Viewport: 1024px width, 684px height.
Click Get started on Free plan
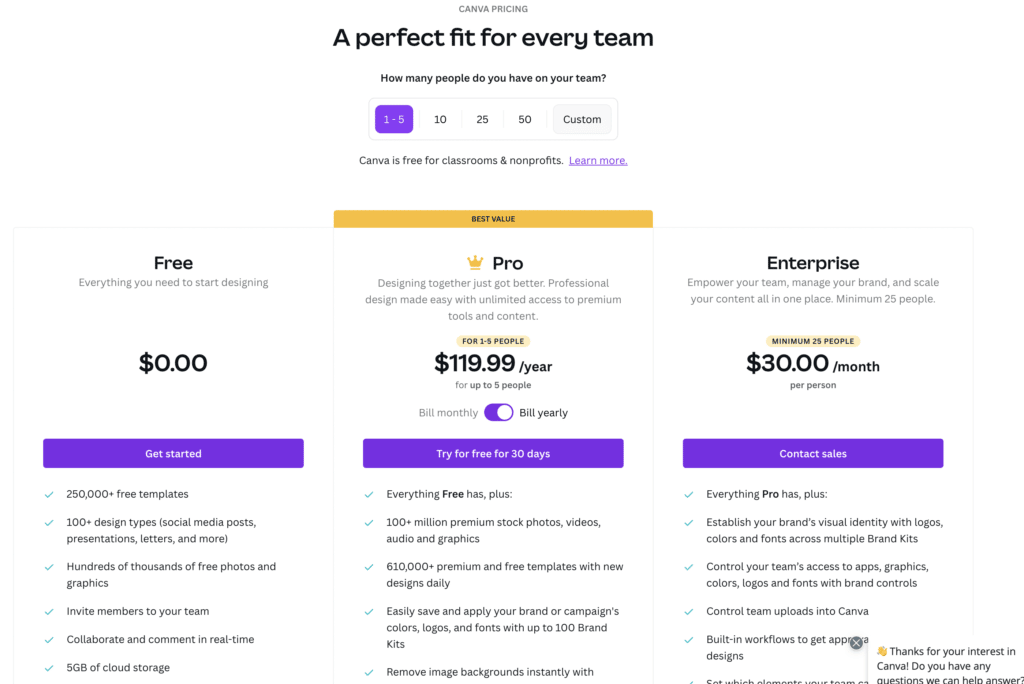click(173, 453)
